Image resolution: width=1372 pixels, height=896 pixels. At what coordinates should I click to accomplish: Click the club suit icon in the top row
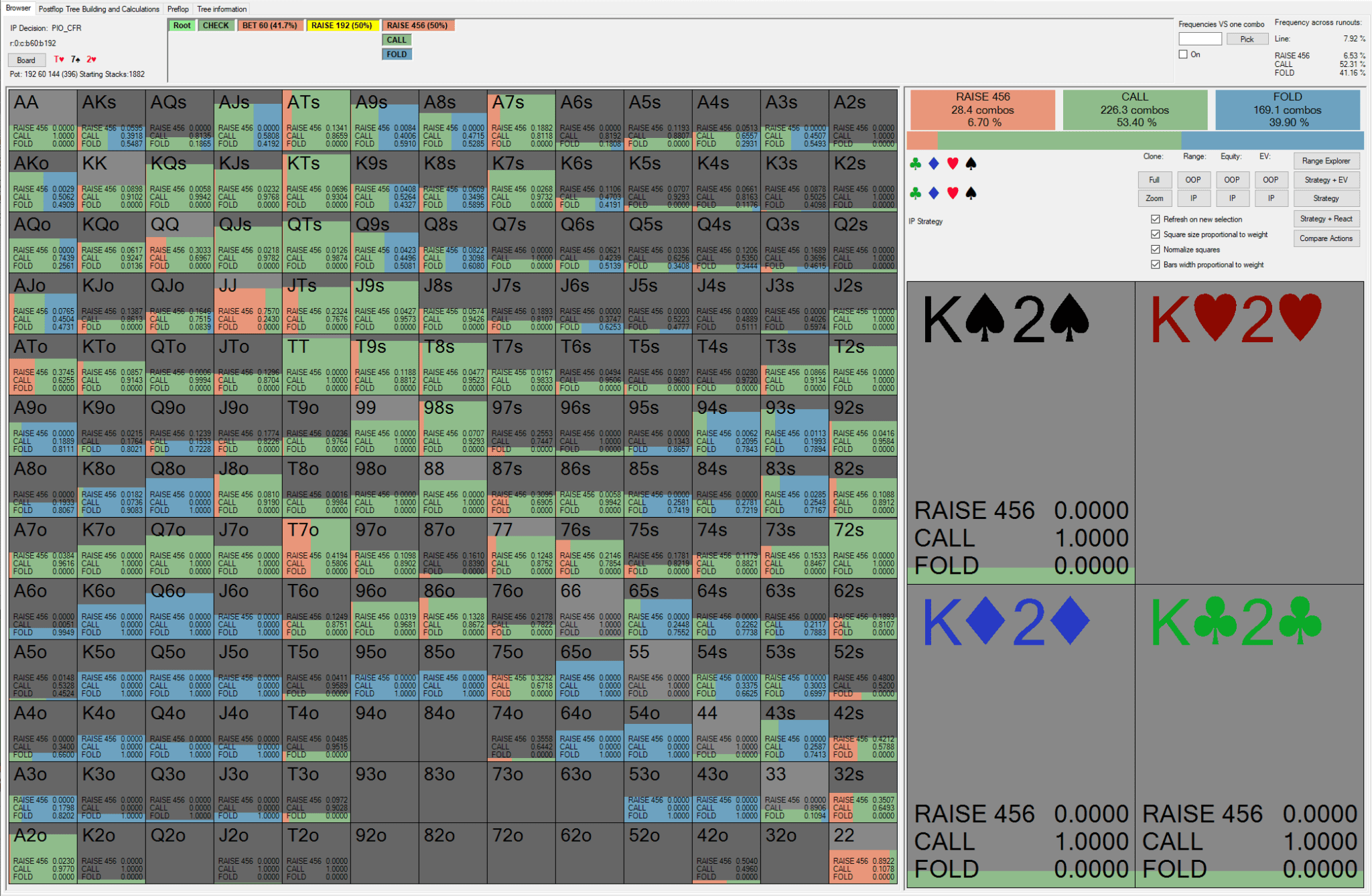915,163
